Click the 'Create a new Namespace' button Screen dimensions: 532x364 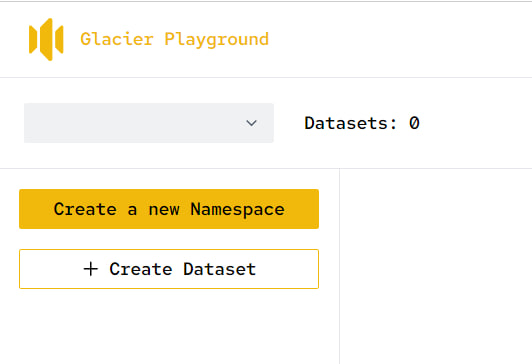(169, 209)
